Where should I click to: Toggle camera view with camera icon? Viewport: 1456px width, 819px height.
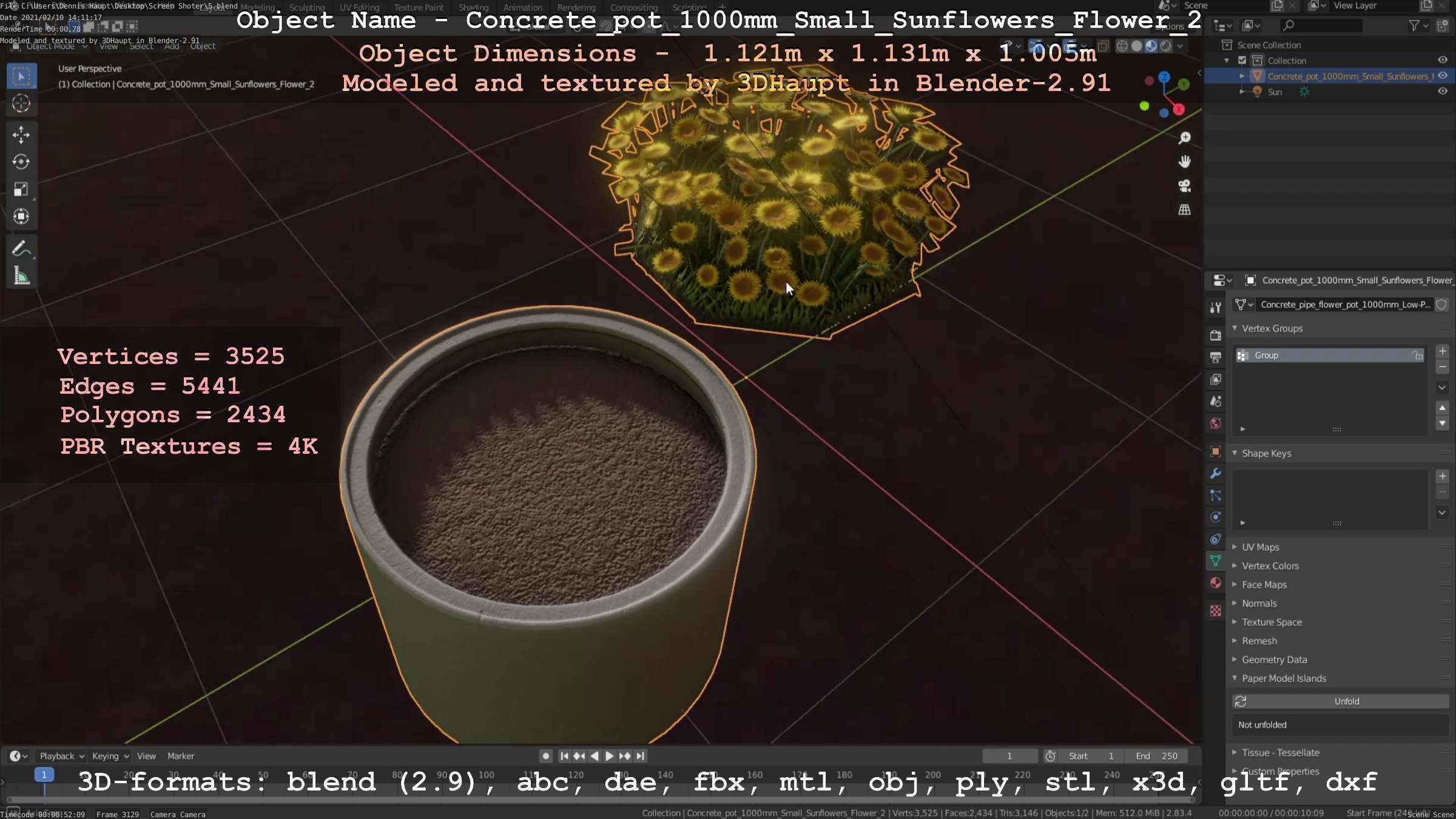pos(1184,186)
